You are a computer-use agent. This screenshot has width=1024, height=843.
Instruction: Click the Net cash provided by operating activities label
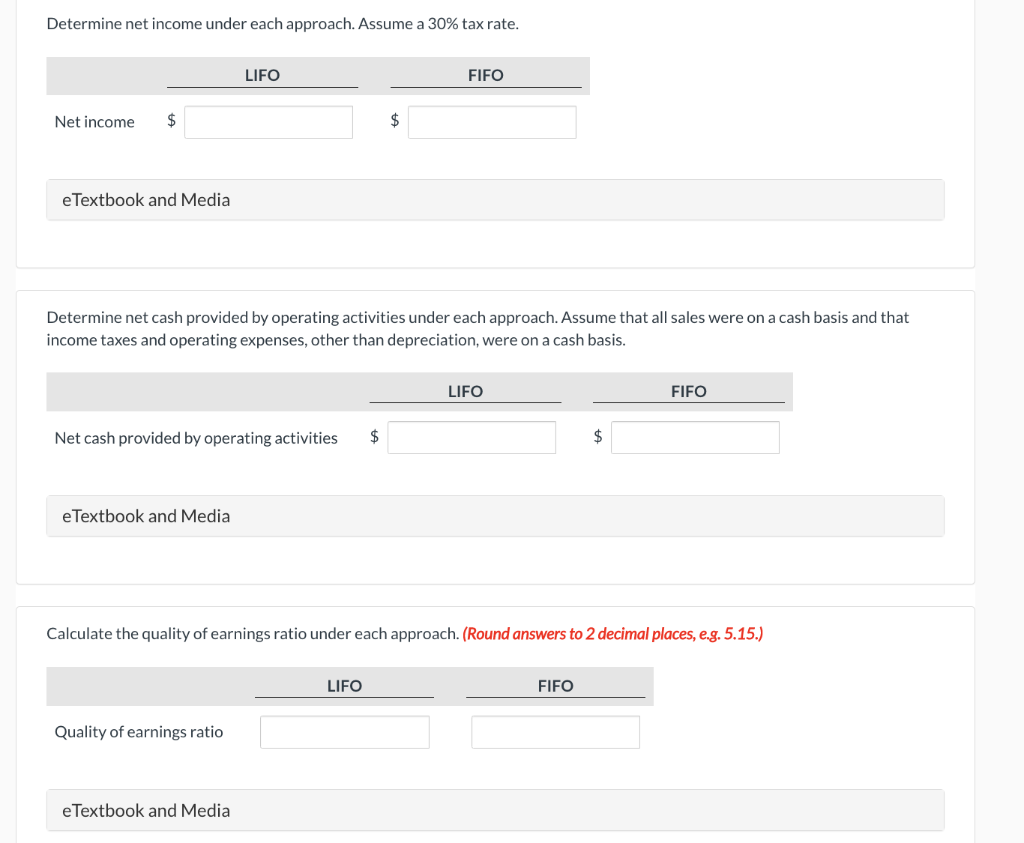point(195,437)
